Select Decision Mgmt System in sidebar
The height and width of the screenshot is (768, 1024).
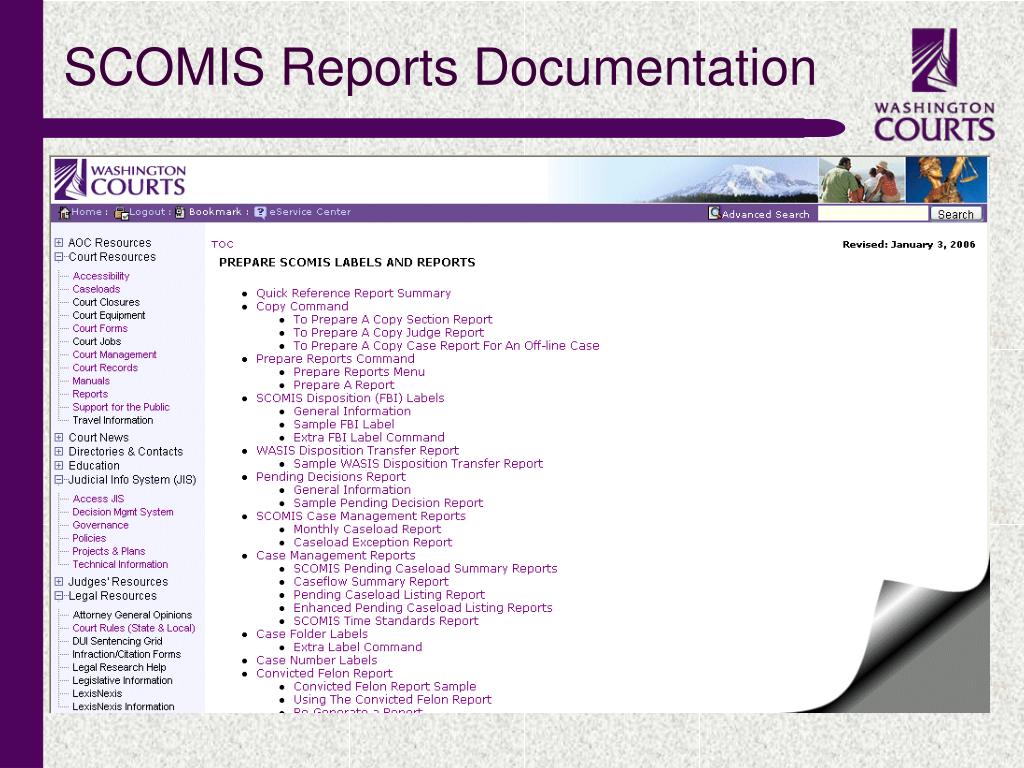123,512
